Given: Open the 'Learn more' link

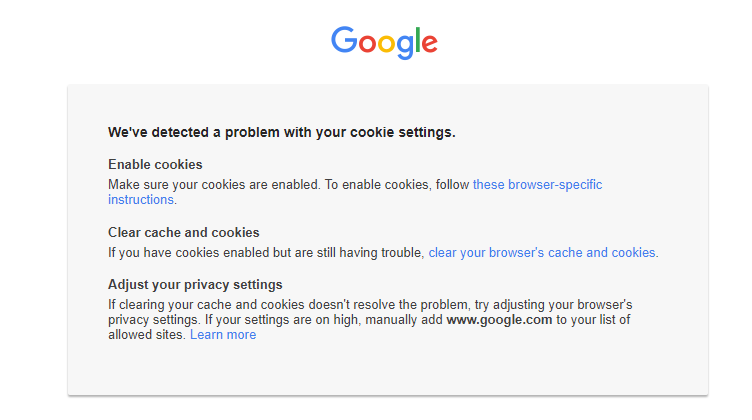Looking at the screenshot, I should point(223,335).
